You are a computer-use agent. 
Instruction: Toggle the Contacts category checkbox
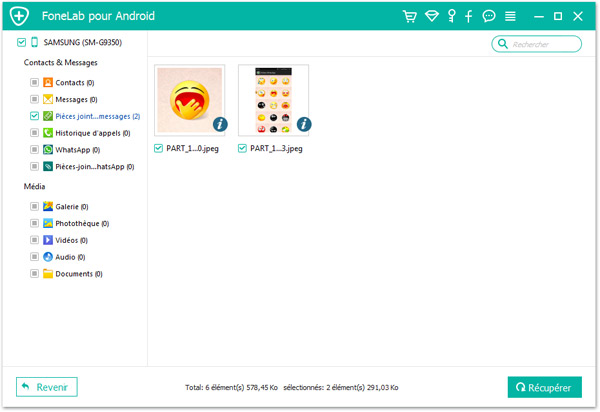click(34, 83)
